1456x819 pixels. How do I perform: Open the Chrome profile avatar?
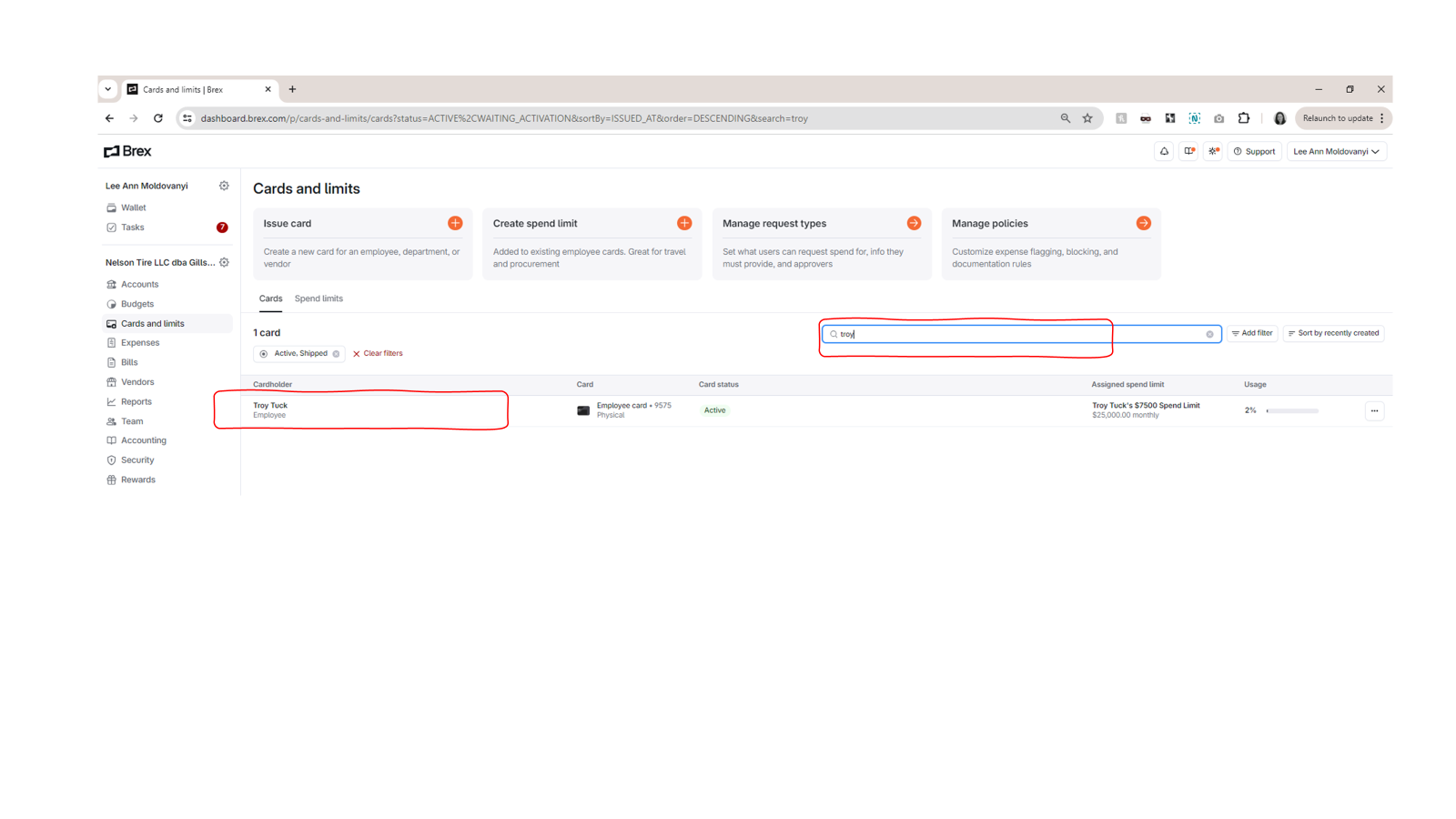[x=1279, y=118]
